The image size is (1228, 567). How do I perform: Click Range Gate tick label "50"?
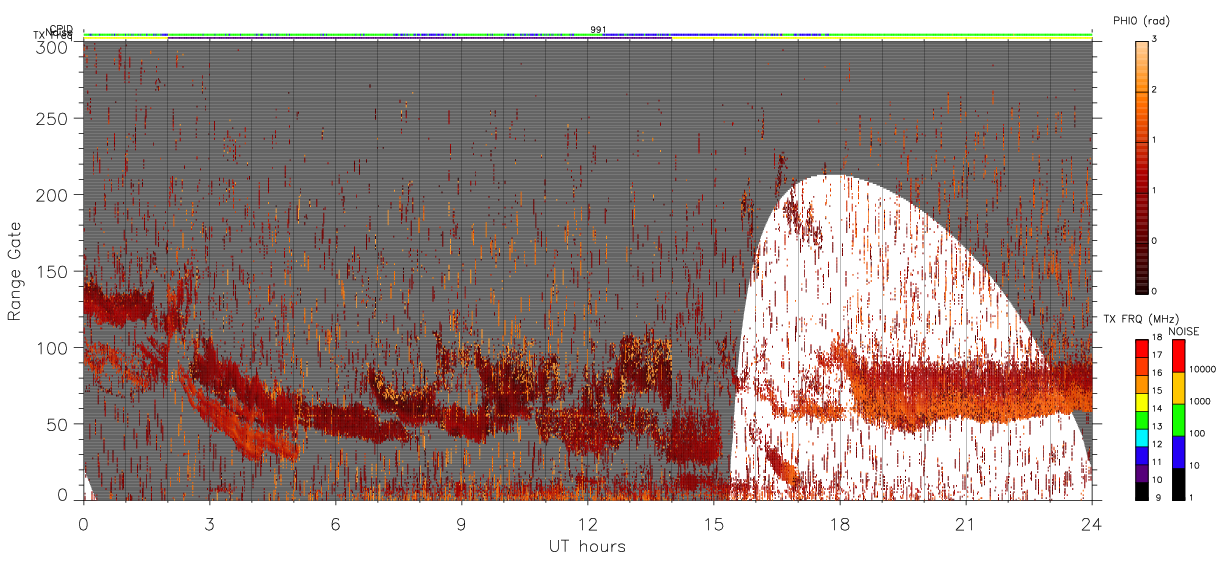(x=57, y=424)
